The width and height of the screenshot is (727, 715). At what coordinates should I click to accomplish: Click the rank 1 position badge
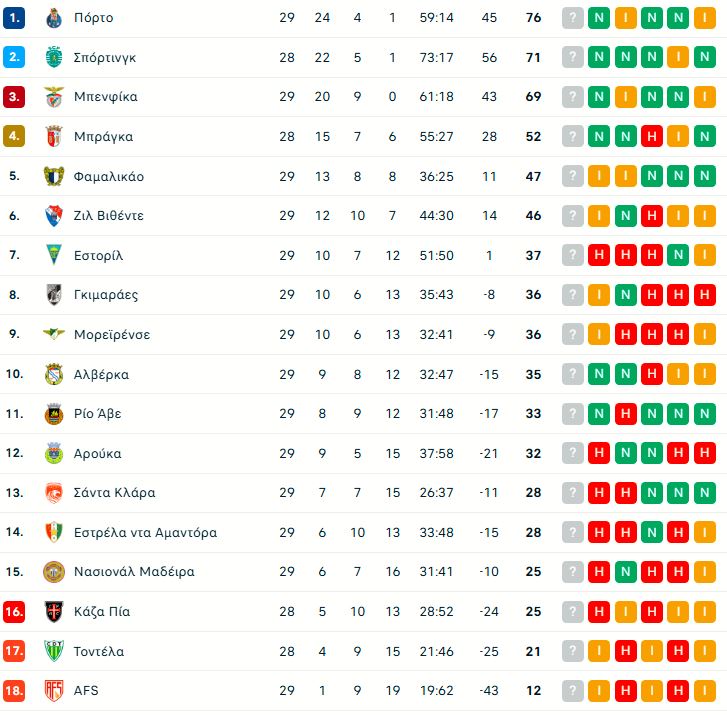[x=14, y=18]
